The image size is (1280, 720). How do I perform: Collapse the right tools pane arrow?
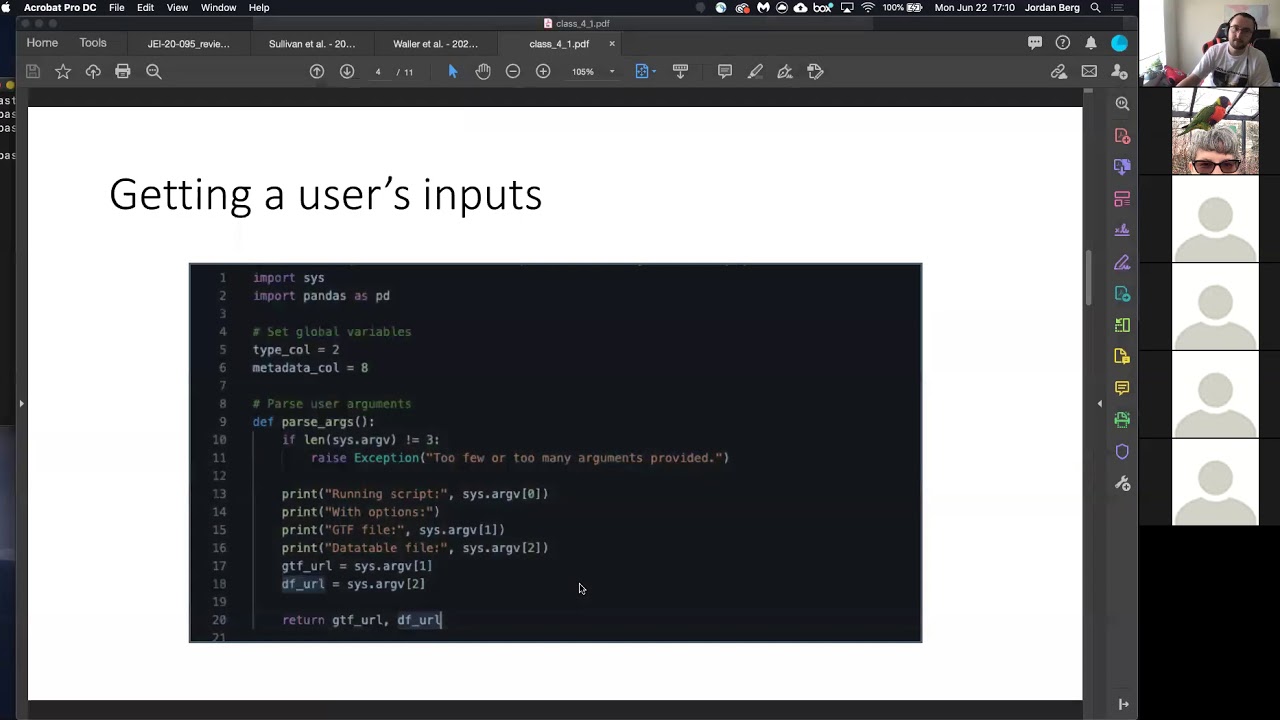[1100, 404]
